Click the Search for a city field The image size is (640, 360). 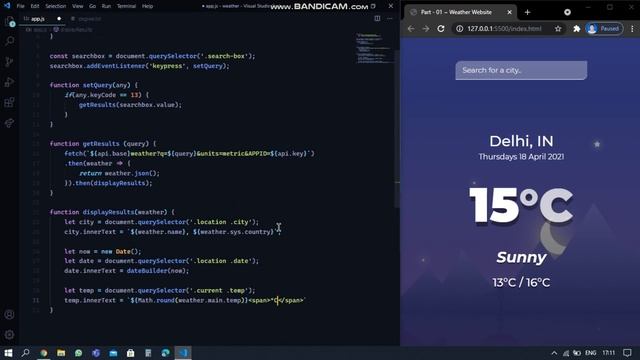(x=521, y=70)
